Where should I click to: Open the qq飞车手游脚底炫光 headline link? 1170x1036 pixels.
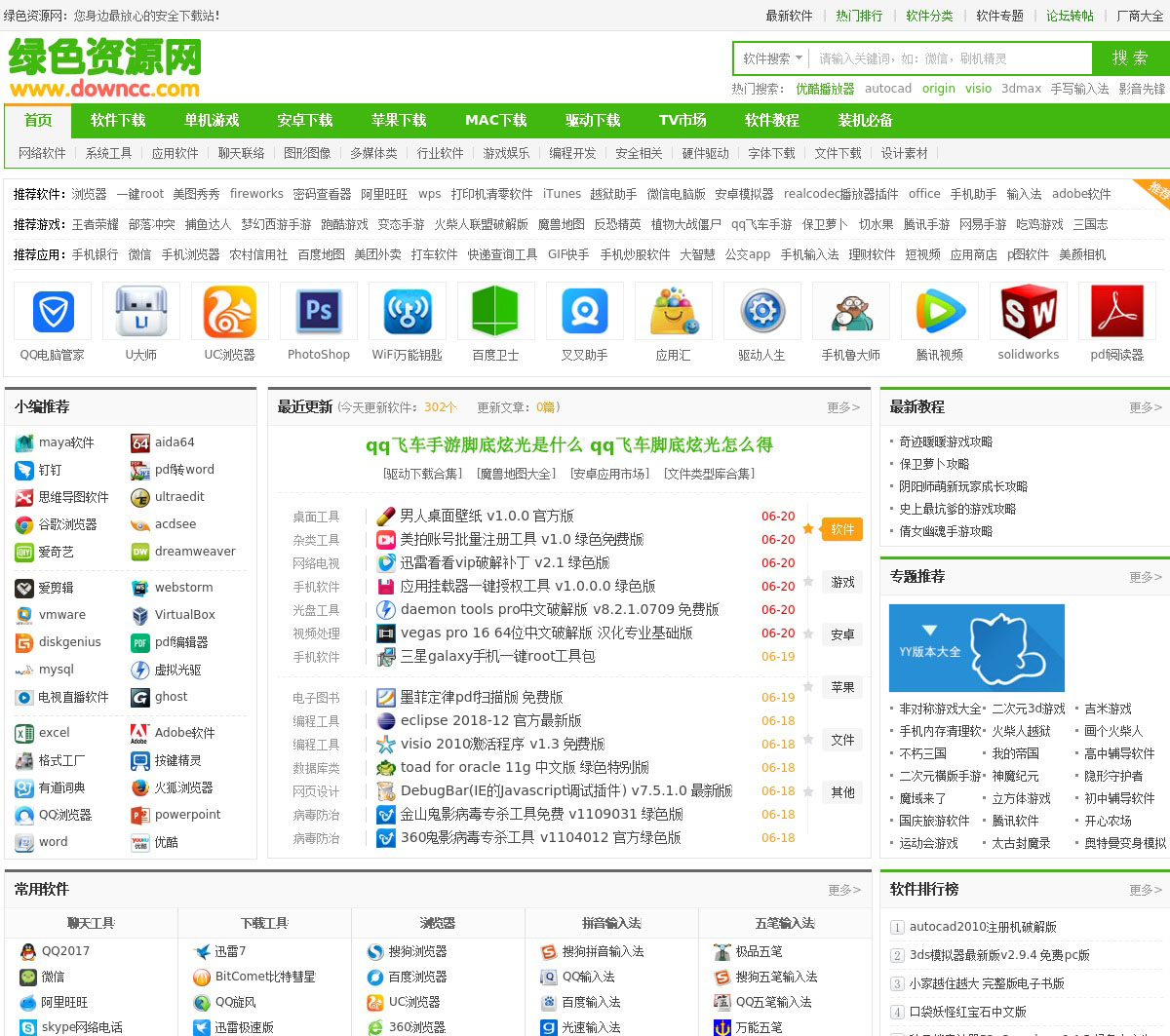click(x=569, y=445)
